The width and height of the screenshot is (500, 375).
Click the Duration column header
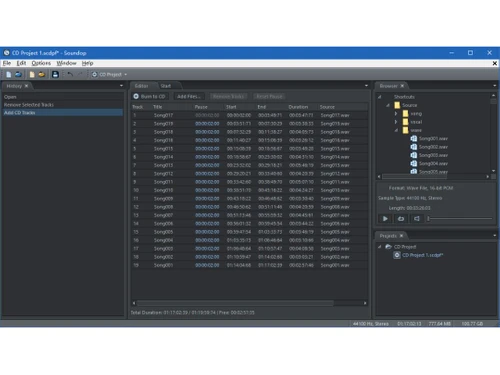tap(303, 107)
